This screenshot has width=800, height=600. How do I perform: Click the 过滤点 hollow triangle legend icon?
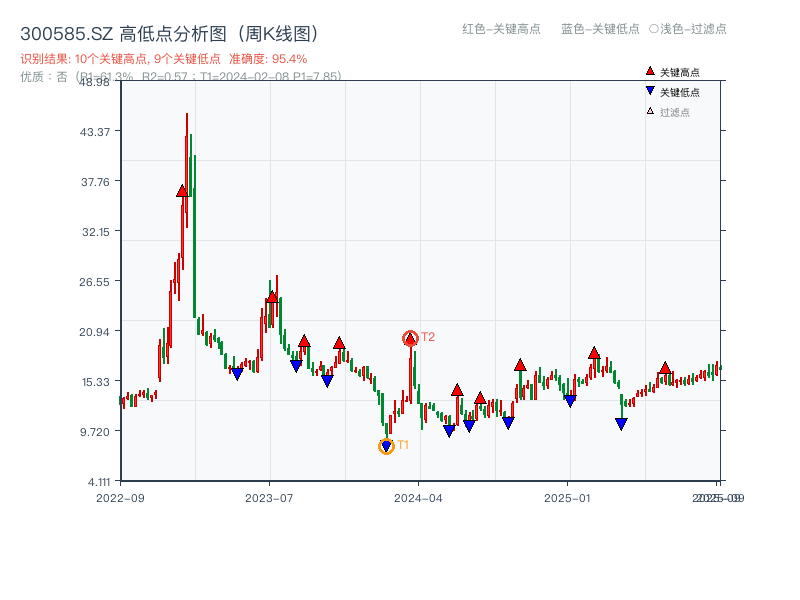click(650, 112)
